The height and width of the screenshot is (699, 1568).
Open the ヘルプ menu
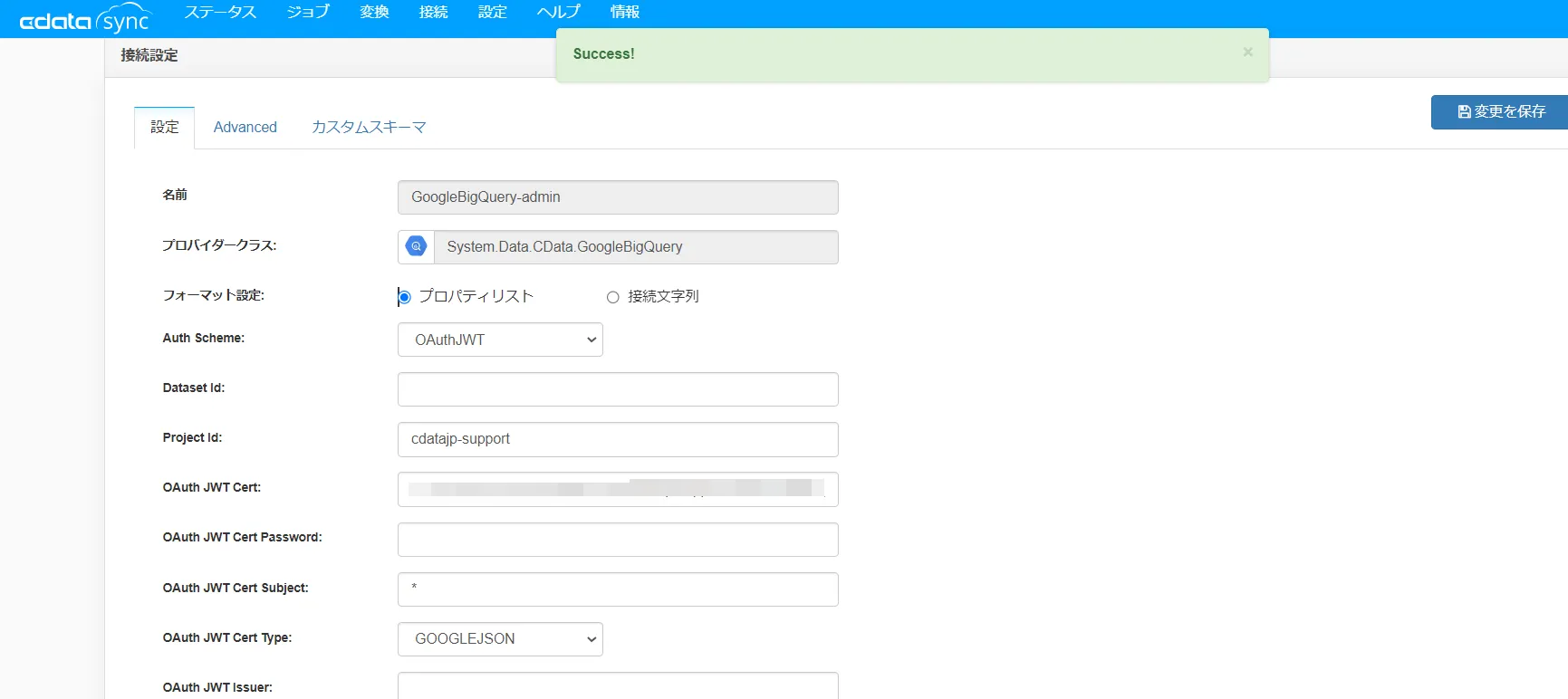(x=558, y=12)
